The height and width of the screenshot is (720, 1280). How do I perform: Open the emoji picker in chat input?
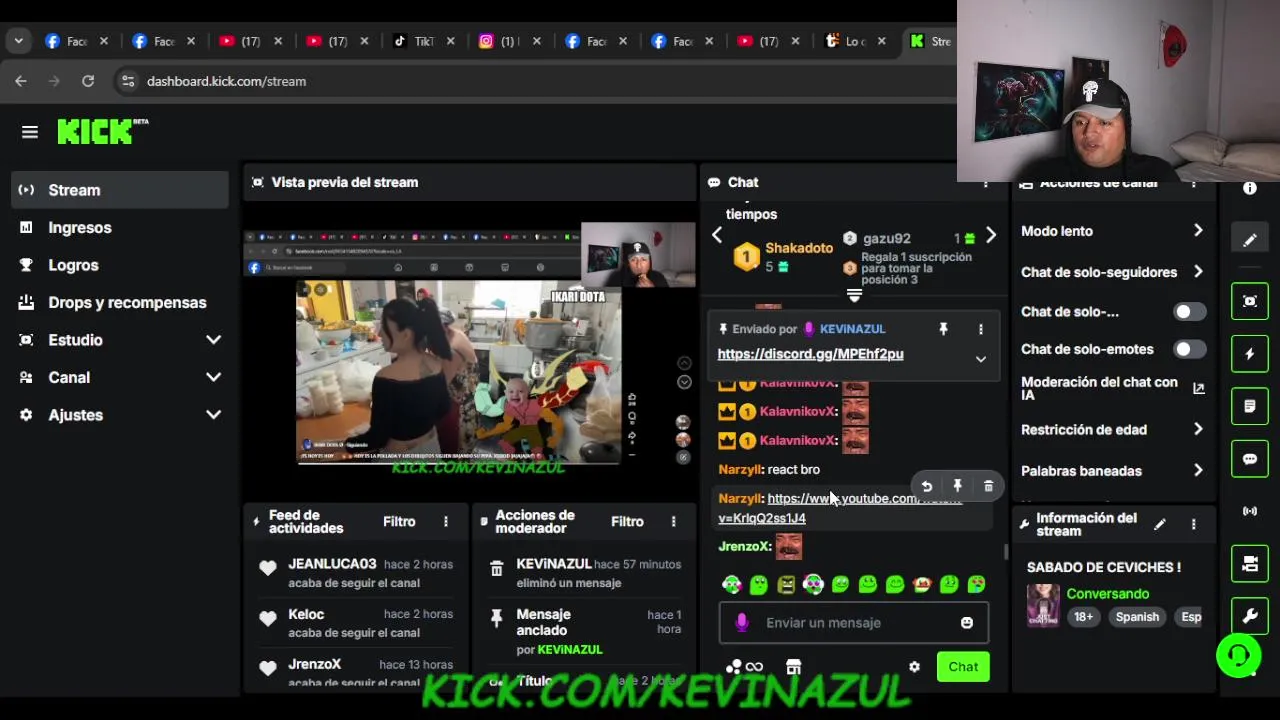pyautogui.click(x=967, y=623)
